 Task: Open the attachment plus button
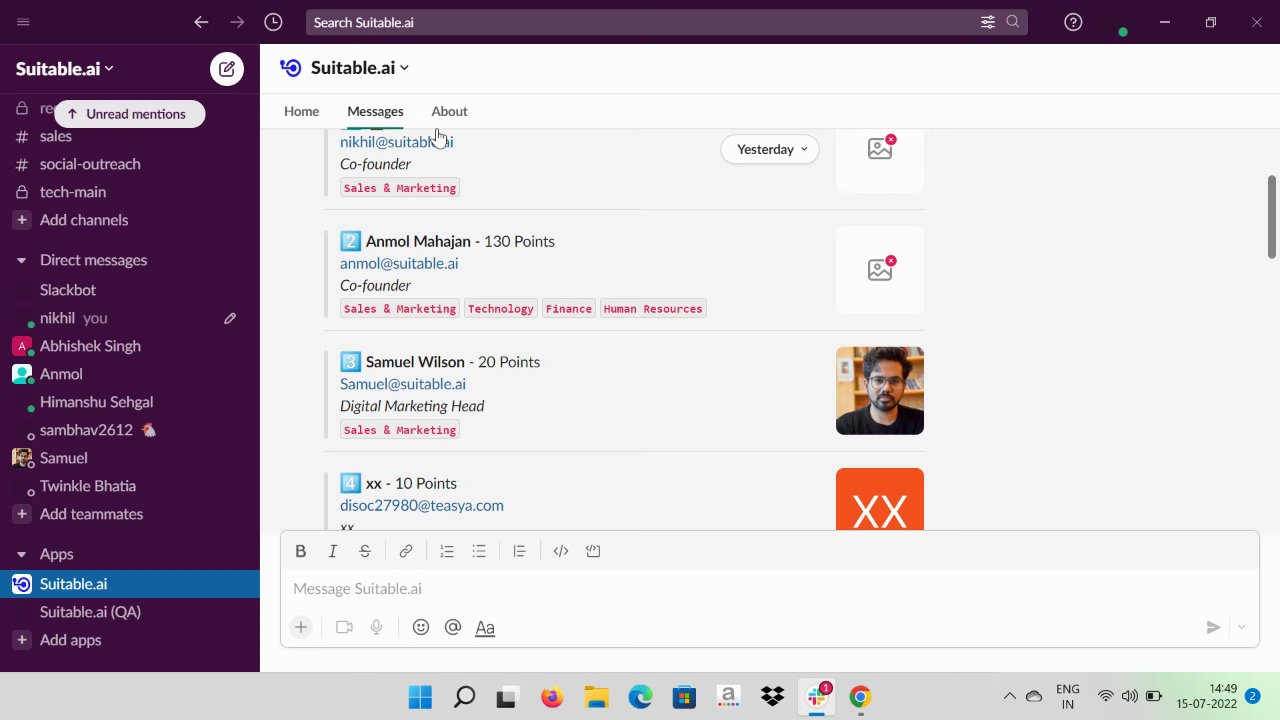click(301, 627)
